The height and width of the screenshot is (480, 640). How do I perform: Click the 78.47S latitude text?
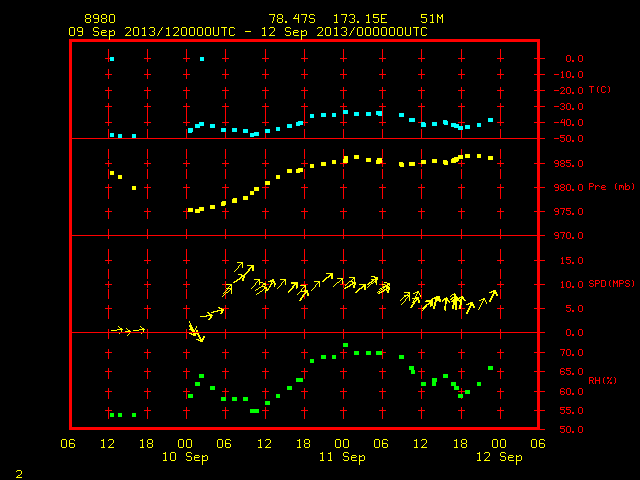(x=292, y=19)
